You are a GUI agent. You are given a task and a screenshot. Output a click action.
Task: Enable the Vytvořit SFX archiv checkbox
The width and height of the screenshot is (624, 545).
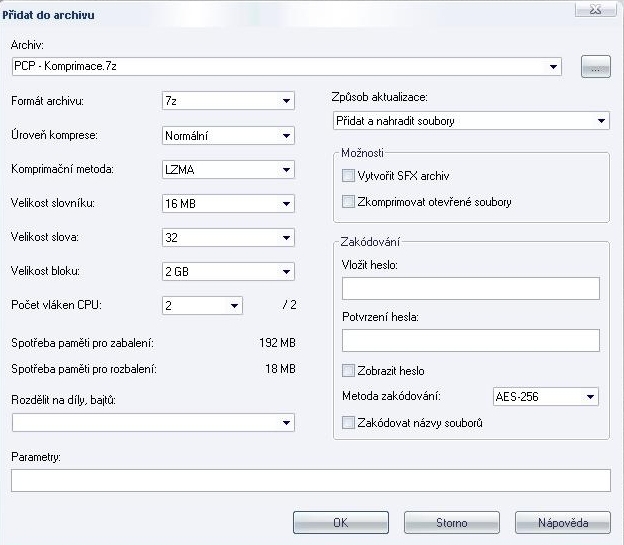click(x=348, y=176)
